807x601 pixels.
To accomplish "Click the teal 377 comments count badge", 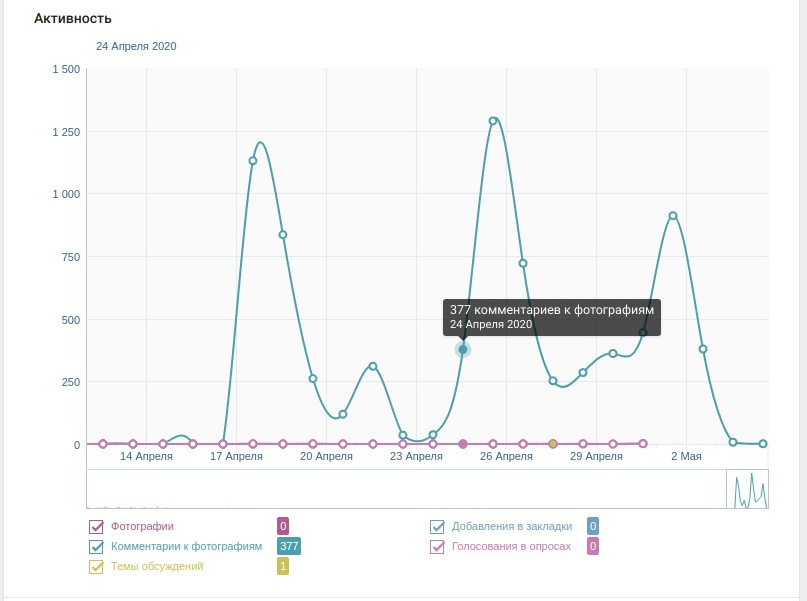I will pyautogui.click(x=289, y=546).
